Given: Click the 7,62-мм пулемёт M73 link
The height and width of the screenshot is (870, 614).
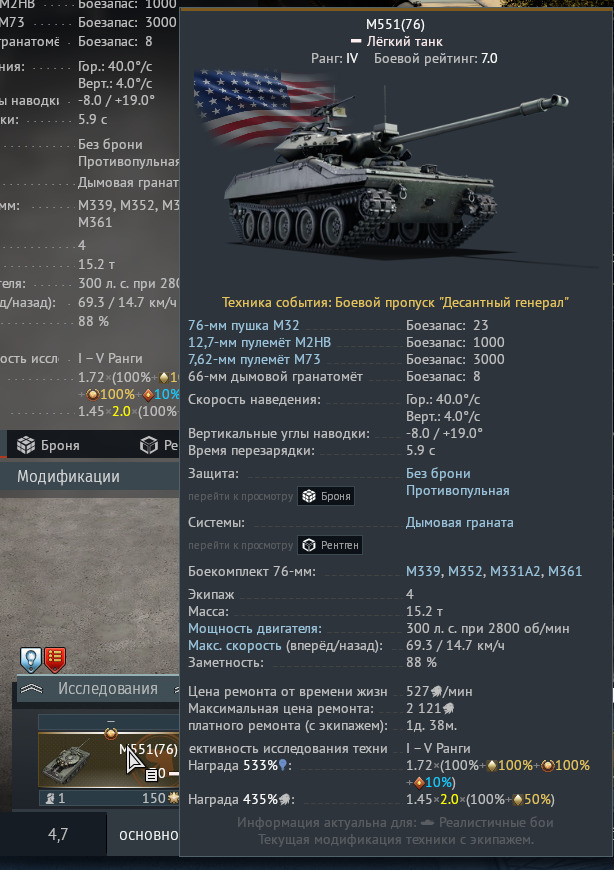Looking at the screenshot, I should (x=254, y=360).
